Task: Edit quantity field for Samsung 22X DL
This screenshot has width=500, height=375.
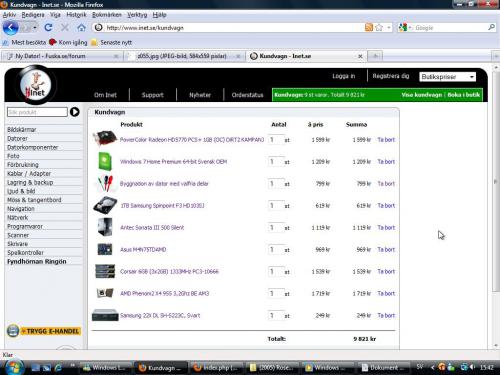Action: click(276, 315)
